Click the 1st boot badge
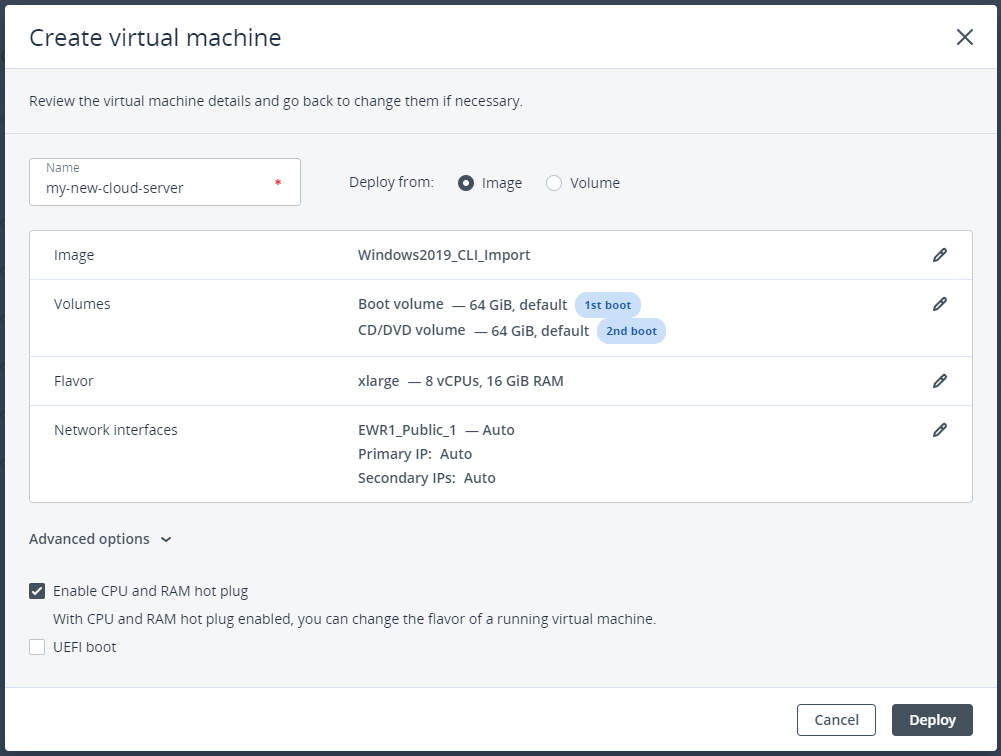 [x=607, y=305]
